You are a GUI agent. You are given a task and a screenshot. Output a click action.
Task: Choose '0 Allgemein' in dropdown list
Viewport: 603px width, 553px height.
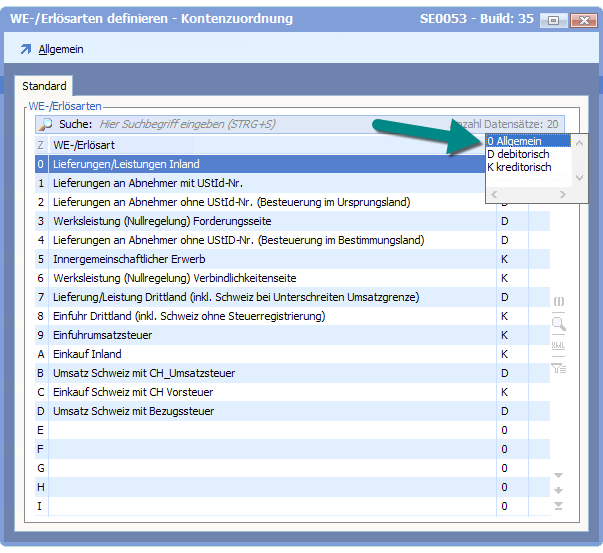click(x=518, y=141)
